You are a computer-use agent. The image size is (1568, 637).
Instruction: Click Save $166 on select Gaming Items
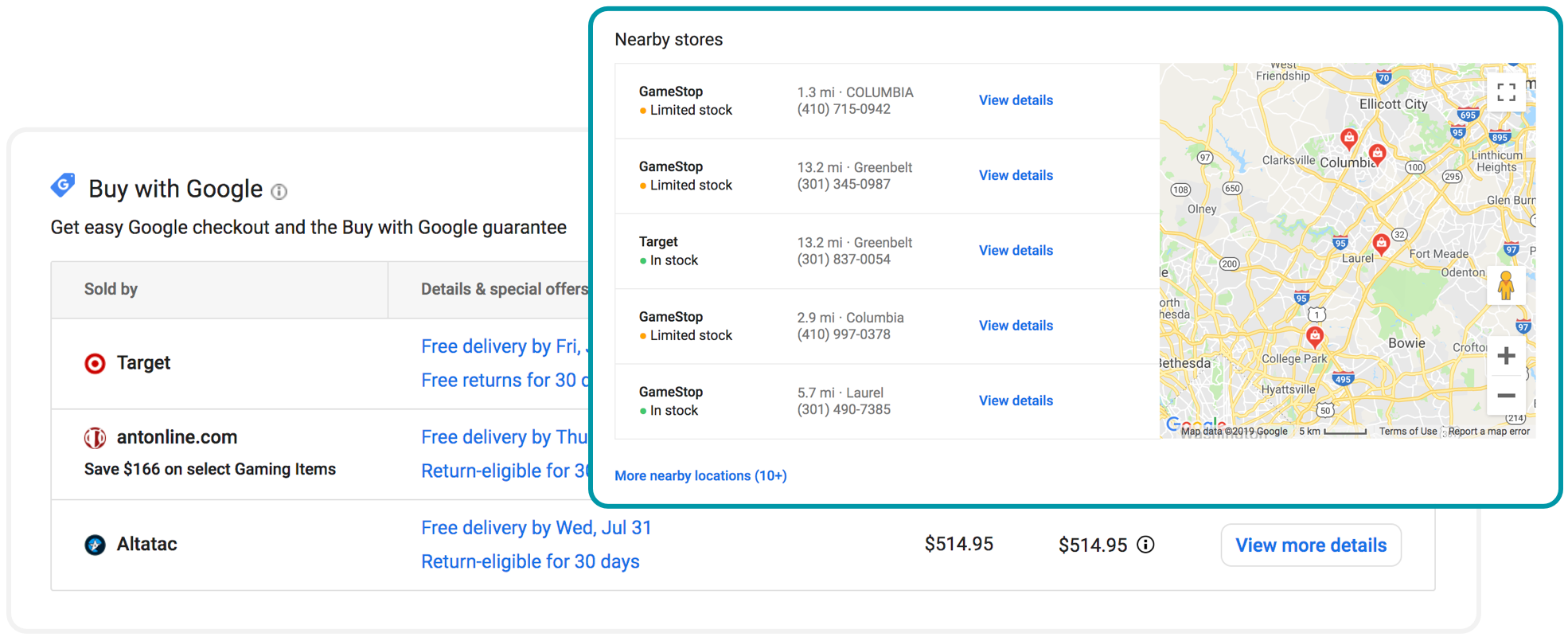[x=210, y=470]
